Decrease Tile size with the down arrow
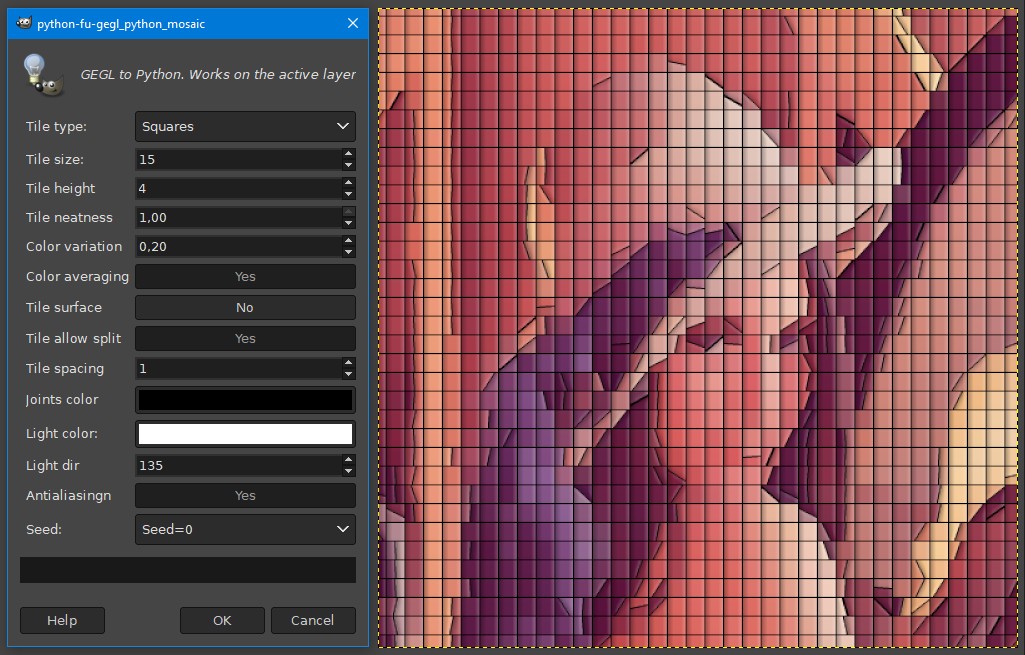 348,165
